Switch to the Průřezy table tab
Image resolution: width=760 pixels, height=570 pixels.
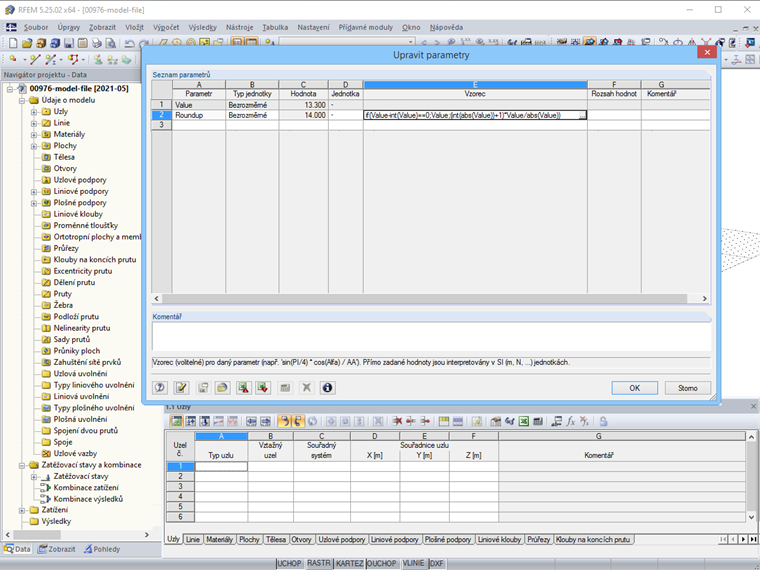click(538, 539)
